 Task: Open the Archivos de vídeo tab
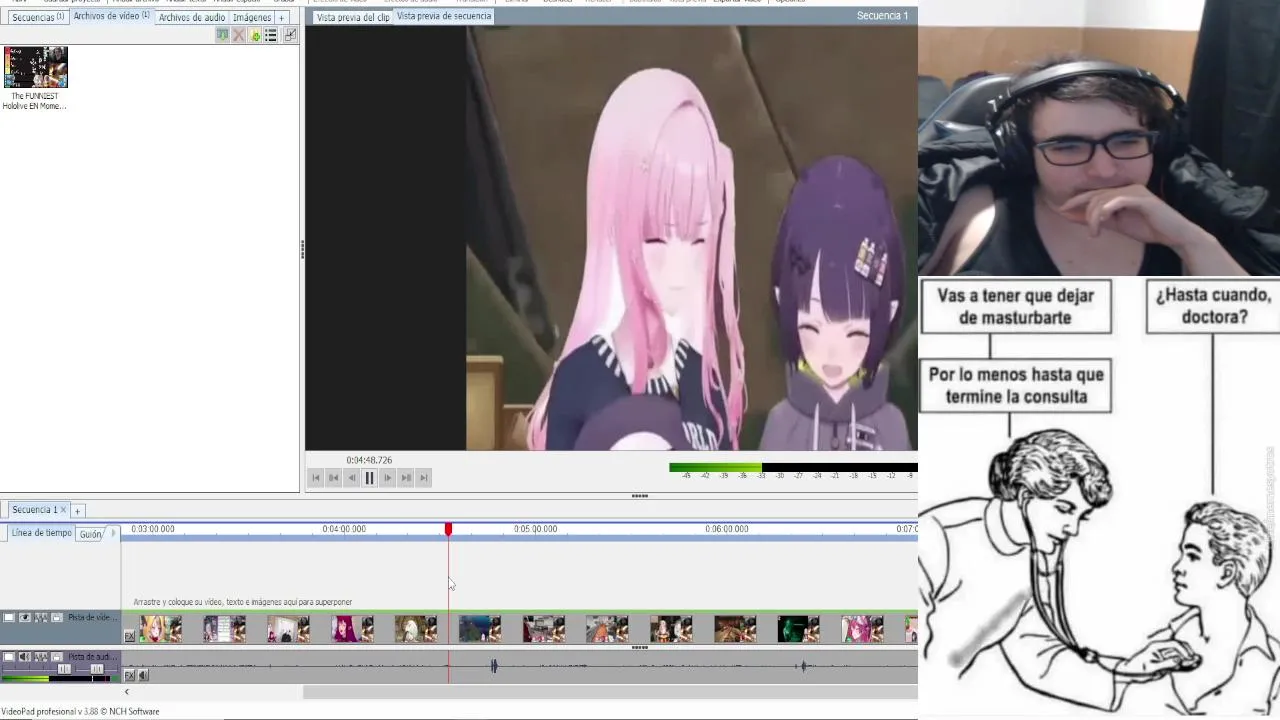point(111,16)
